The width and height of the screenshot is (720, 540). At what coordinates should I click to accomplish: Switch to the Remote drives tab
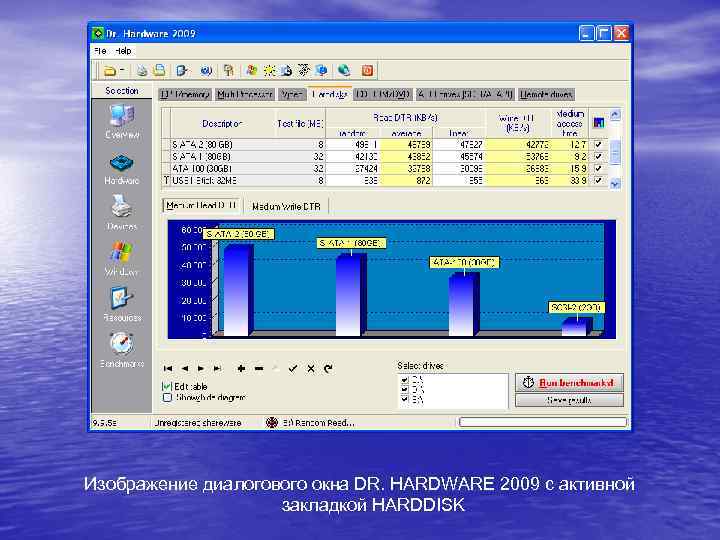(546, 95)
